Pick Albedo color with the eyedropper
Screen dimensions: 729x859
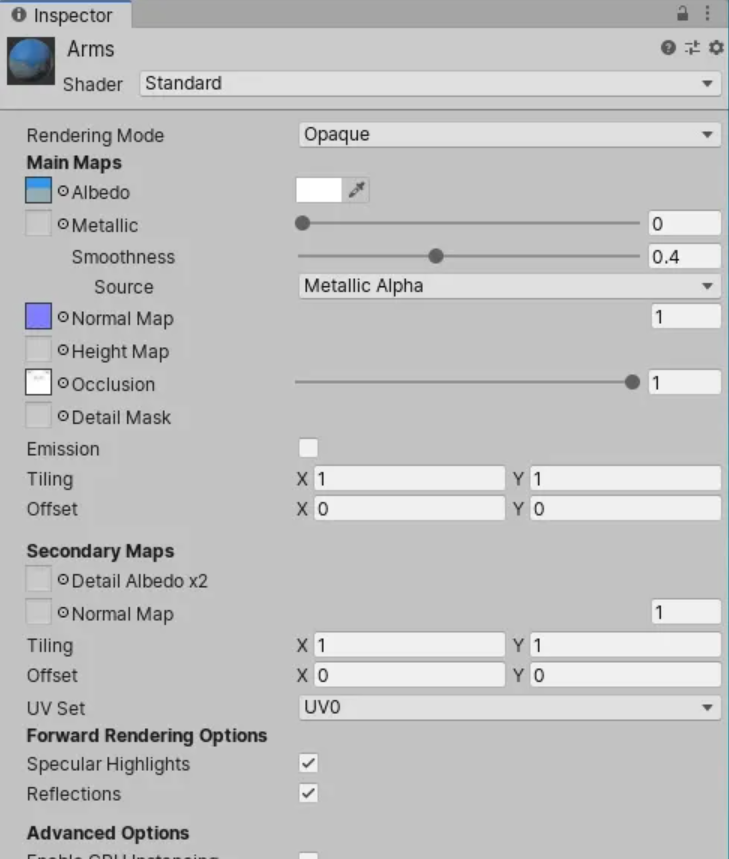[357, 191]
